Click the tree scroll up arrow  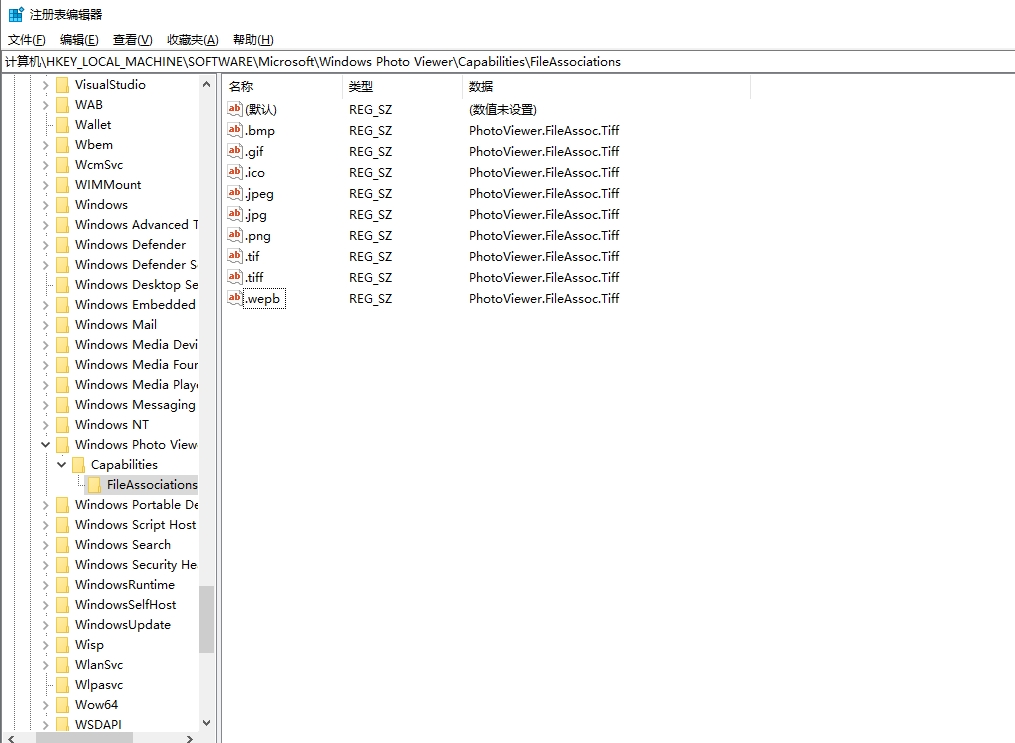[206, 84]
